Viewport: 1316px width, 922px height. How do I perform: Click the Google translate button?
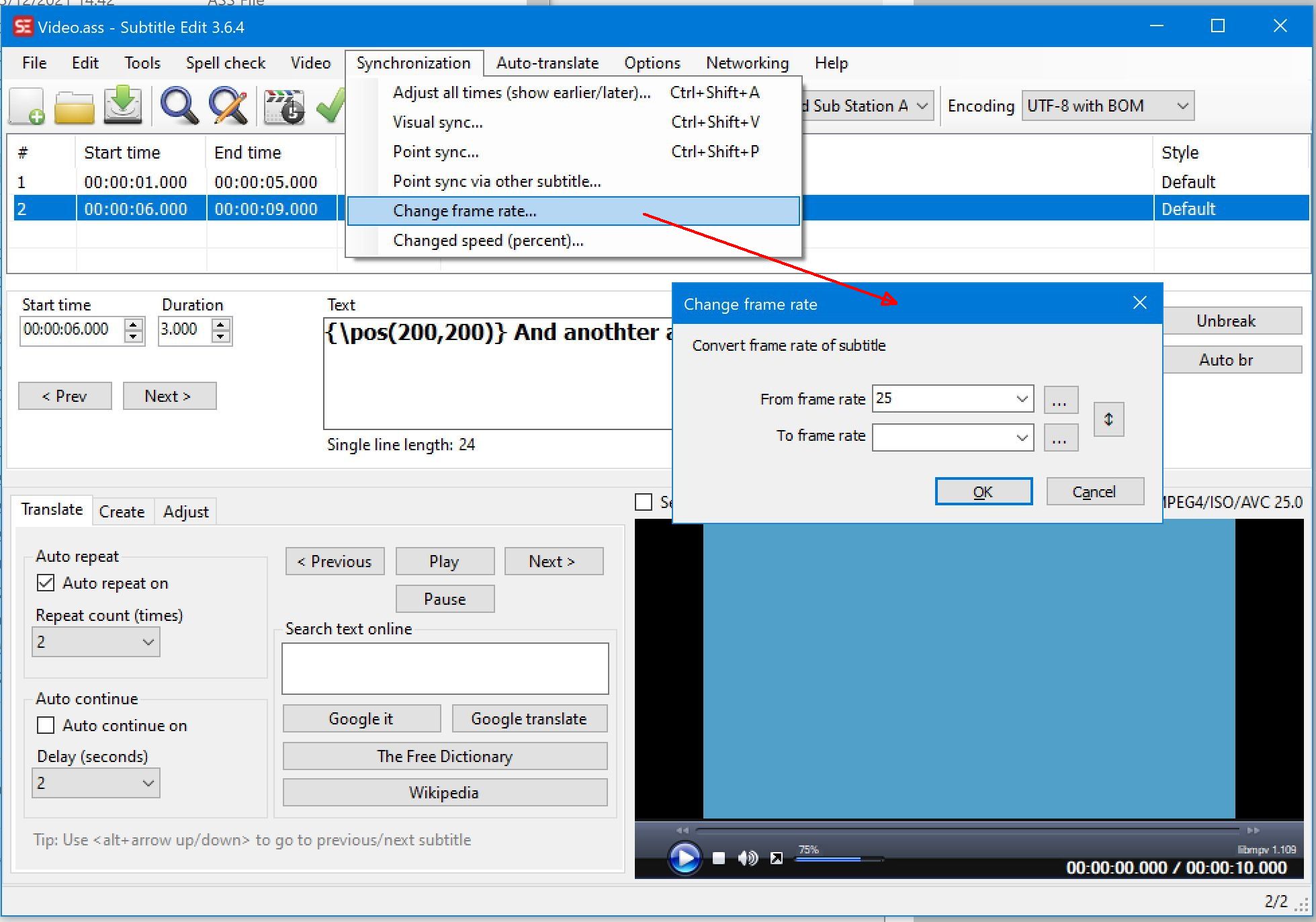(x=529, y=718)
